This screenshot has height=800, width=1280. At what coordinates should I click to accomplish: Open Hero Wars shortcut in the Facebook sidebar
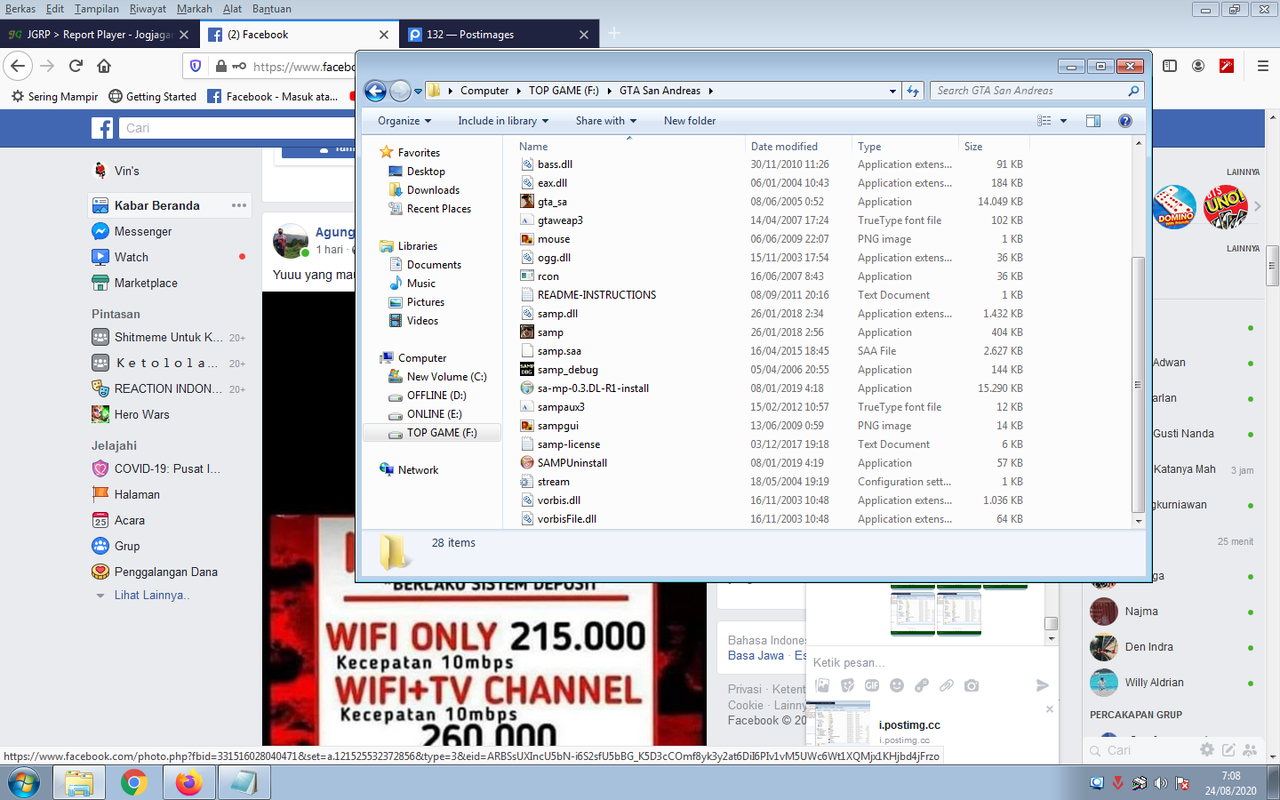131,414
